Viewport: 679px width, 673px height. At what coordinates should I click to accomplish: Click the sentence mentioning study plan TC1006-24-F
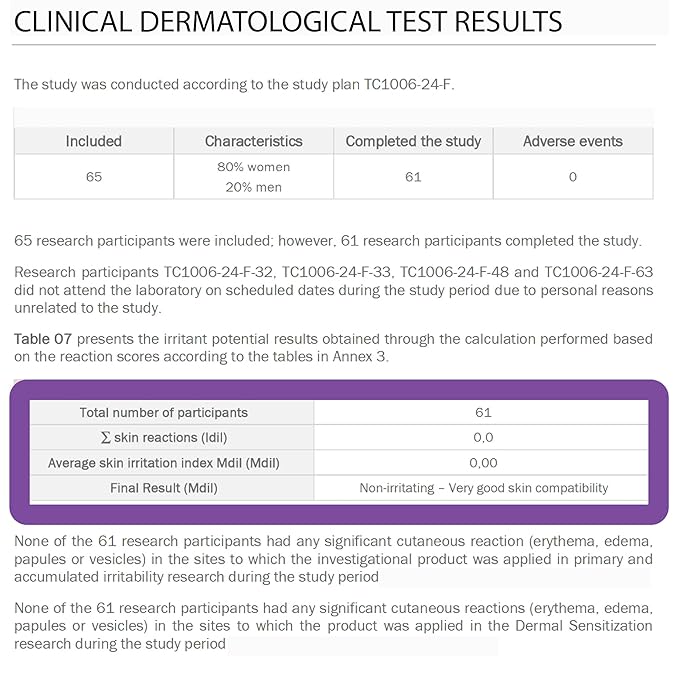pos(233,84)
